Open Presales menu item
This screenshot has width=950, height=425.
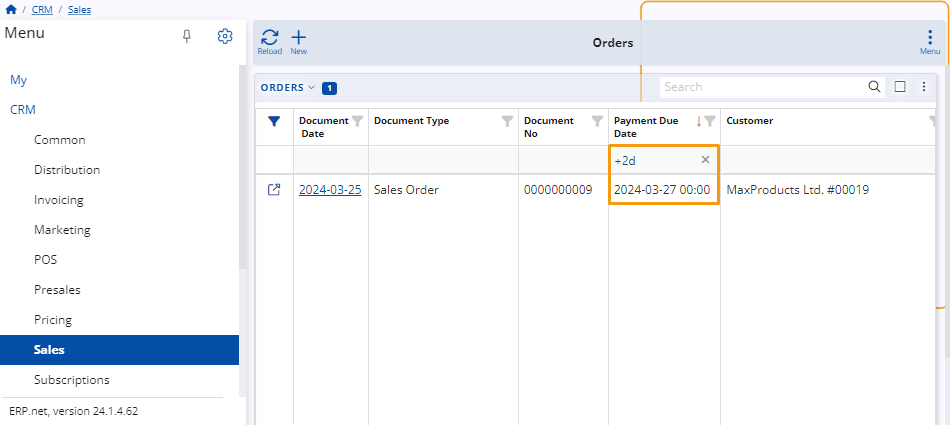tap(58, 290)
